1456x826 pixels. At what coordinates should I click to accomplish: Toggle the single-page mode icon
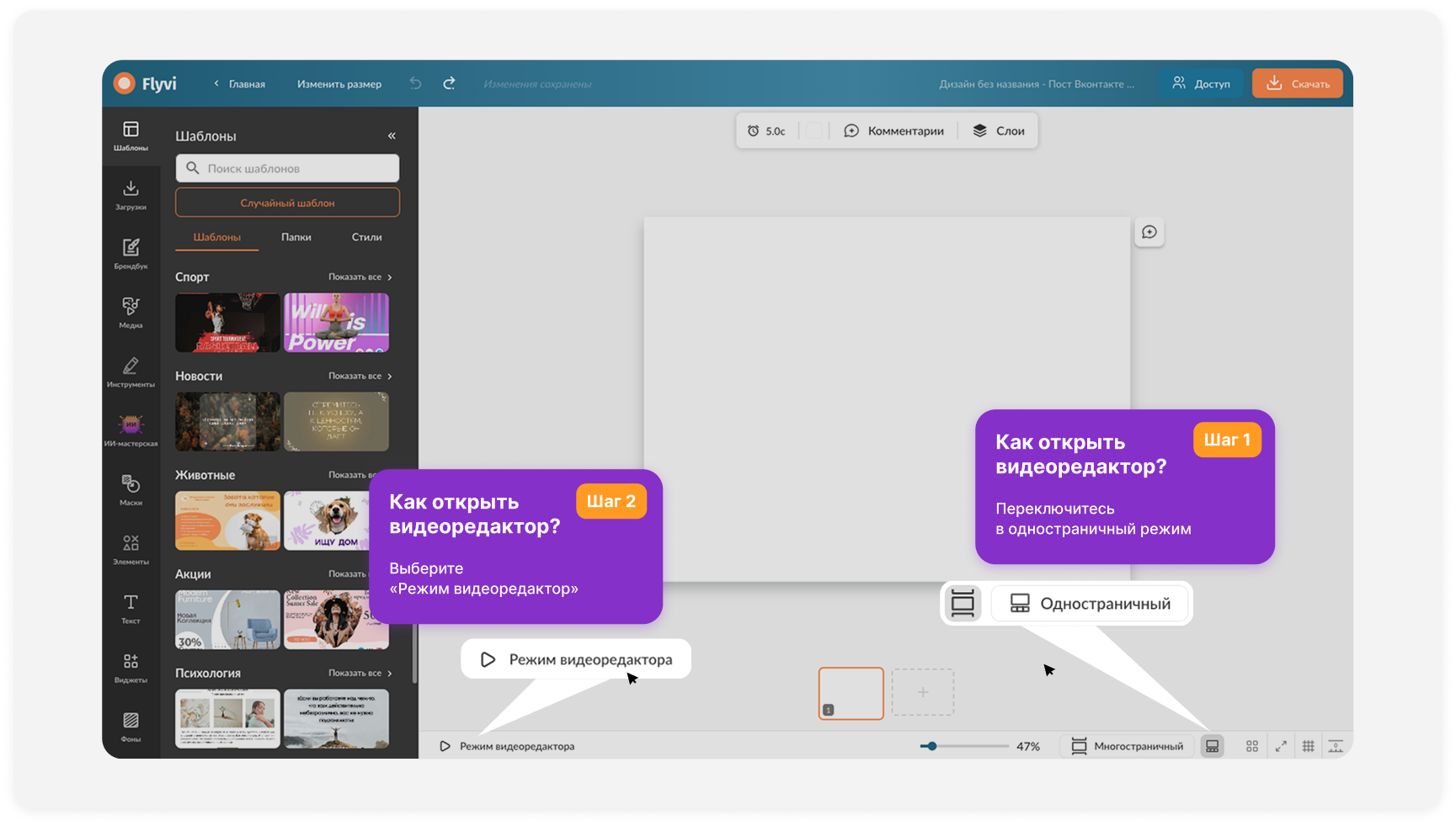click(1212, 746)
